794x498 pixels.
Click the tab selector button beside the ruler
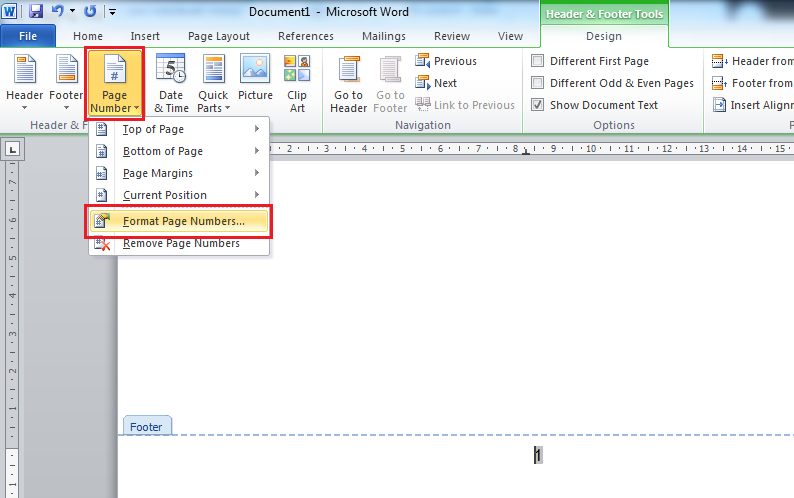[12, 149]
